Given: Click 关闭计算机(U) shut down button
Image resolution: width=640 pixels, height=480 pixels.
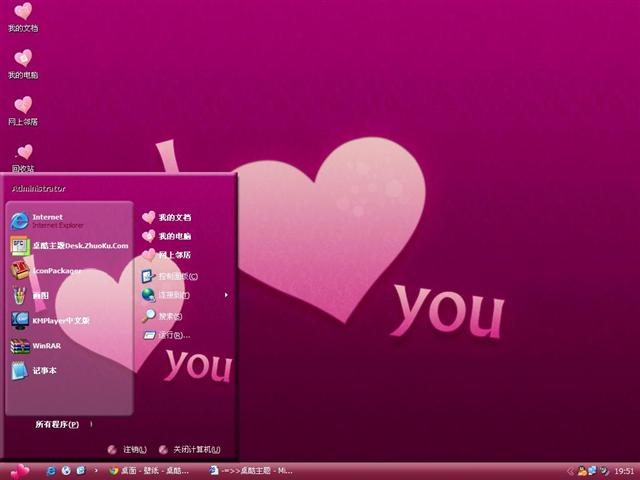Looking at the screenshot, I should tap(190, 449).
